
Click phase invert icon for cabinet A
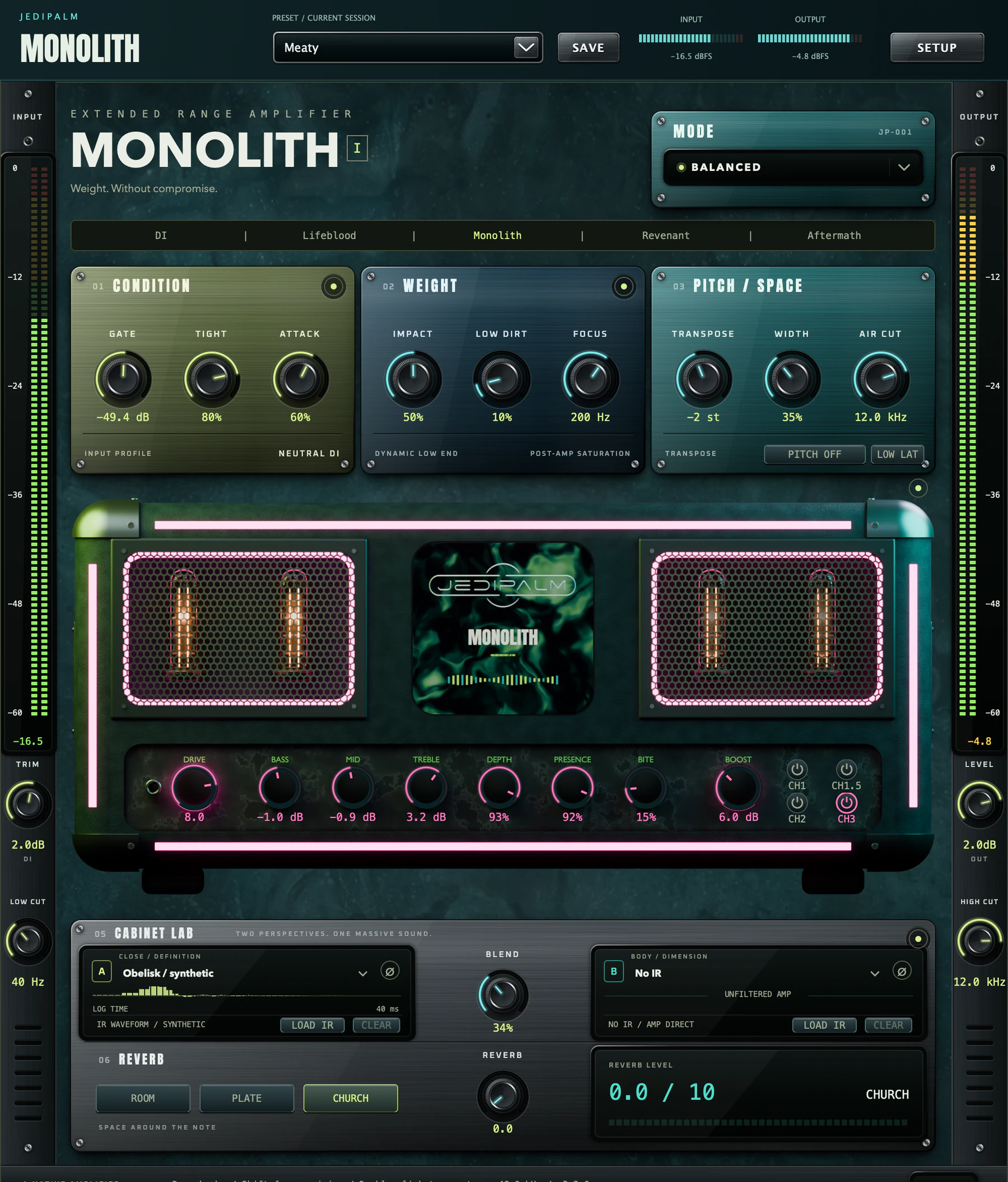tap(389, 971)
